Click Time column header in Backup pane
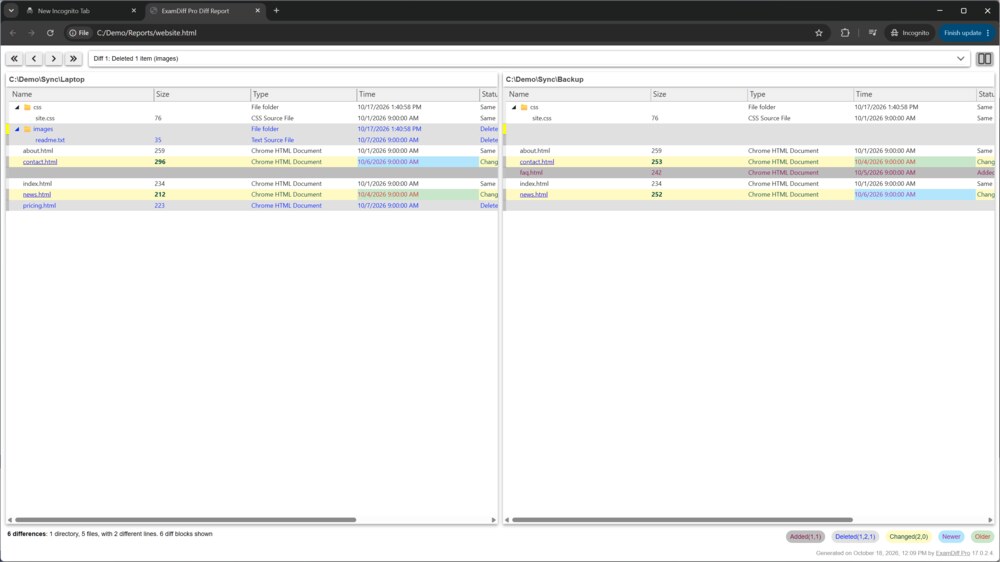Screen dimensions: 1000x562 915,94
